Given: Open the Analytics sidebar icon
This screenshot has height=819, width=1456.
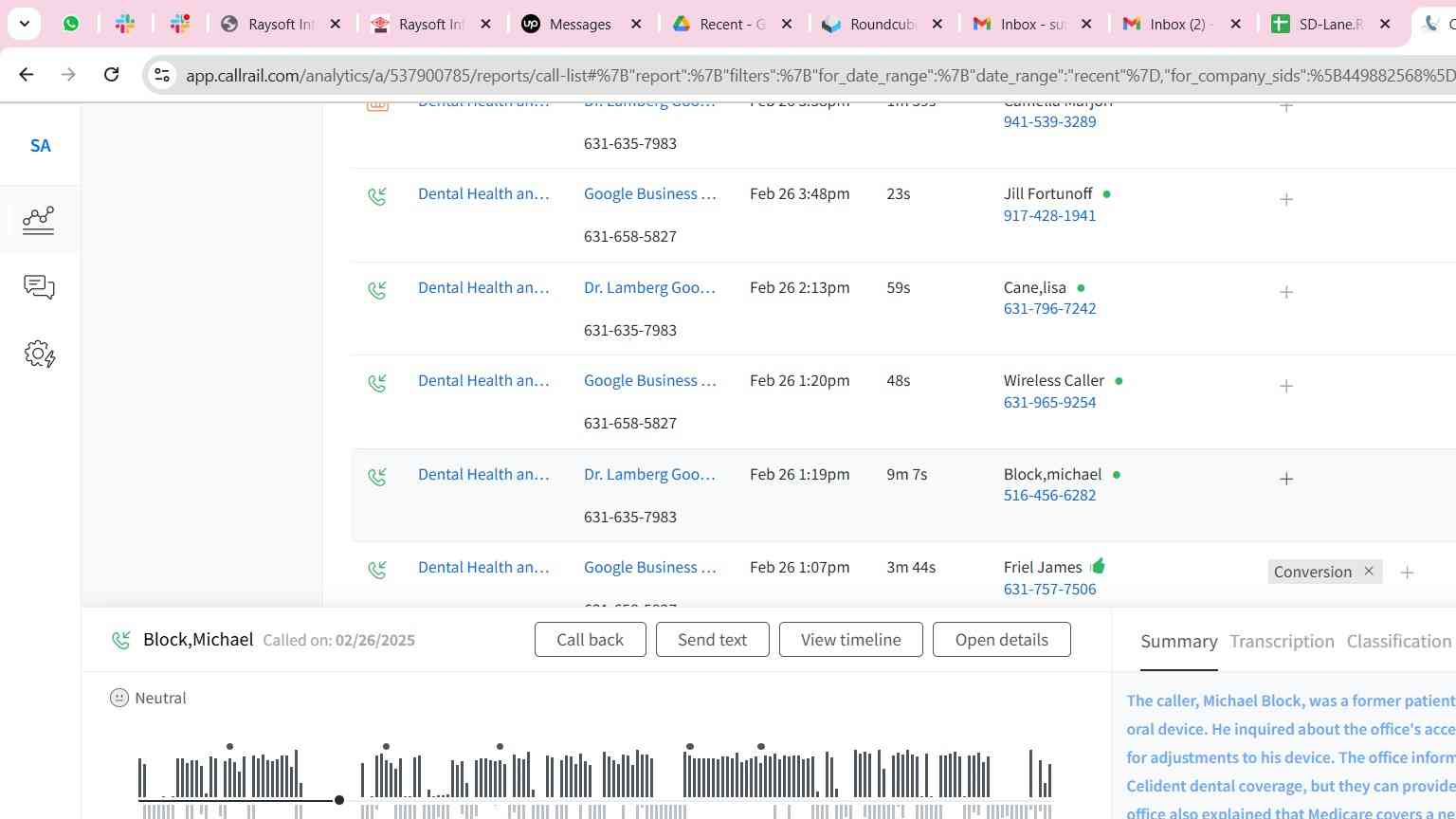Looking at the screenshot, I should tap(39, 220).
